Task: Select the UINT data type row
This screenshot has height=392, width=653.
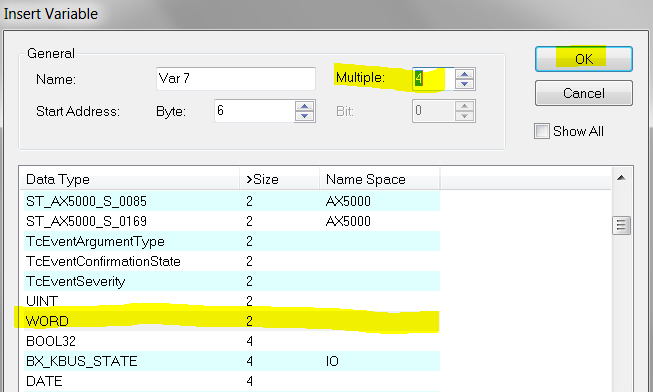Action: 232,301
